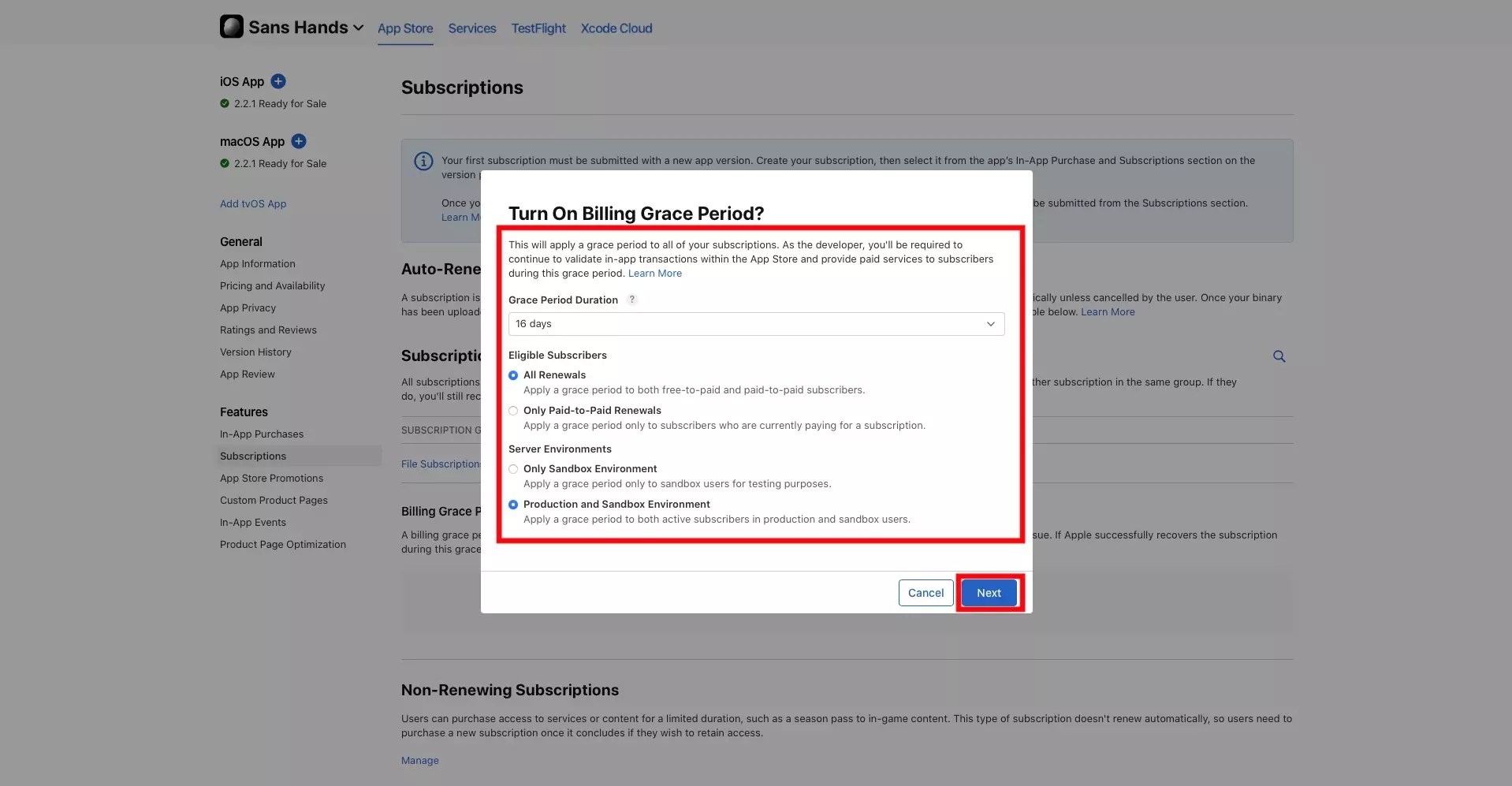
Task: Open Pricing and Availability in sidebar
Action: click(x=272, y=286)
